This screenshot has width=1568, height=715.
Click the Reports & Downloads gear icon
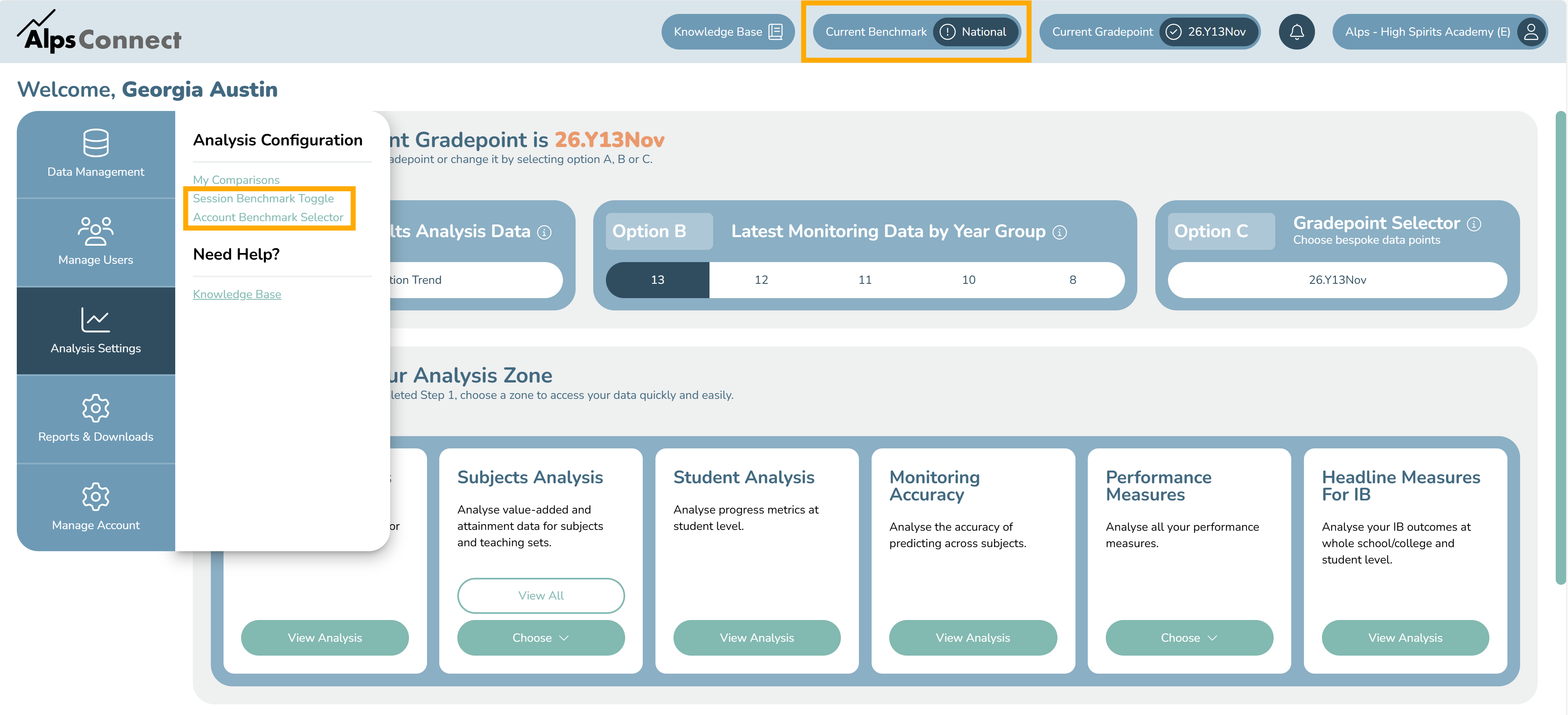[x=95, y=408]
